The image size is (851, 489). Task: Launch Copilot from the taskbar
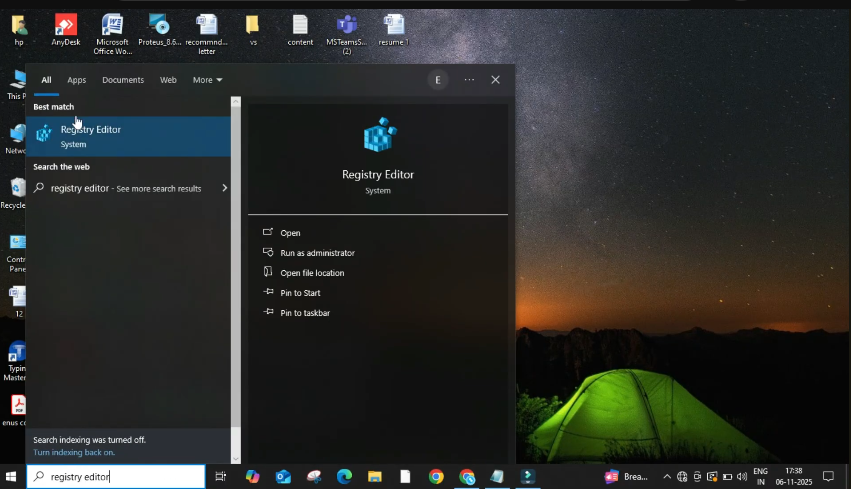click(x=252, y=477)
